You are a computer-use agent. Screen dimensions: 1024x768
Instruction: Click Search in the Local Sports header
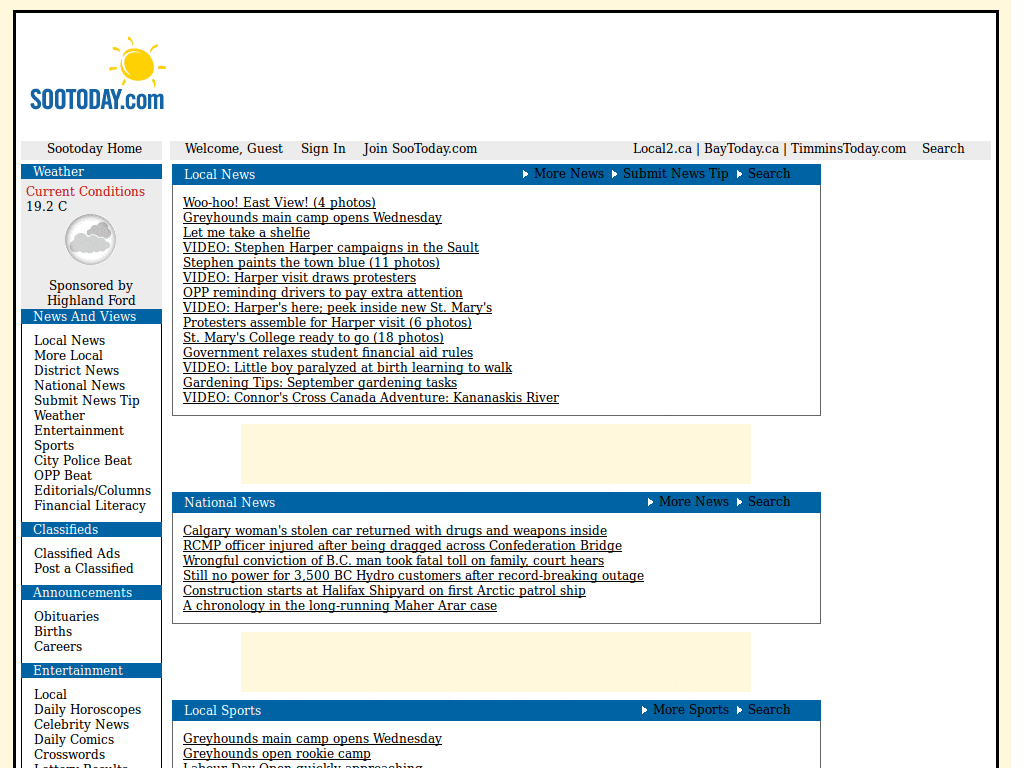coord(769,709)
